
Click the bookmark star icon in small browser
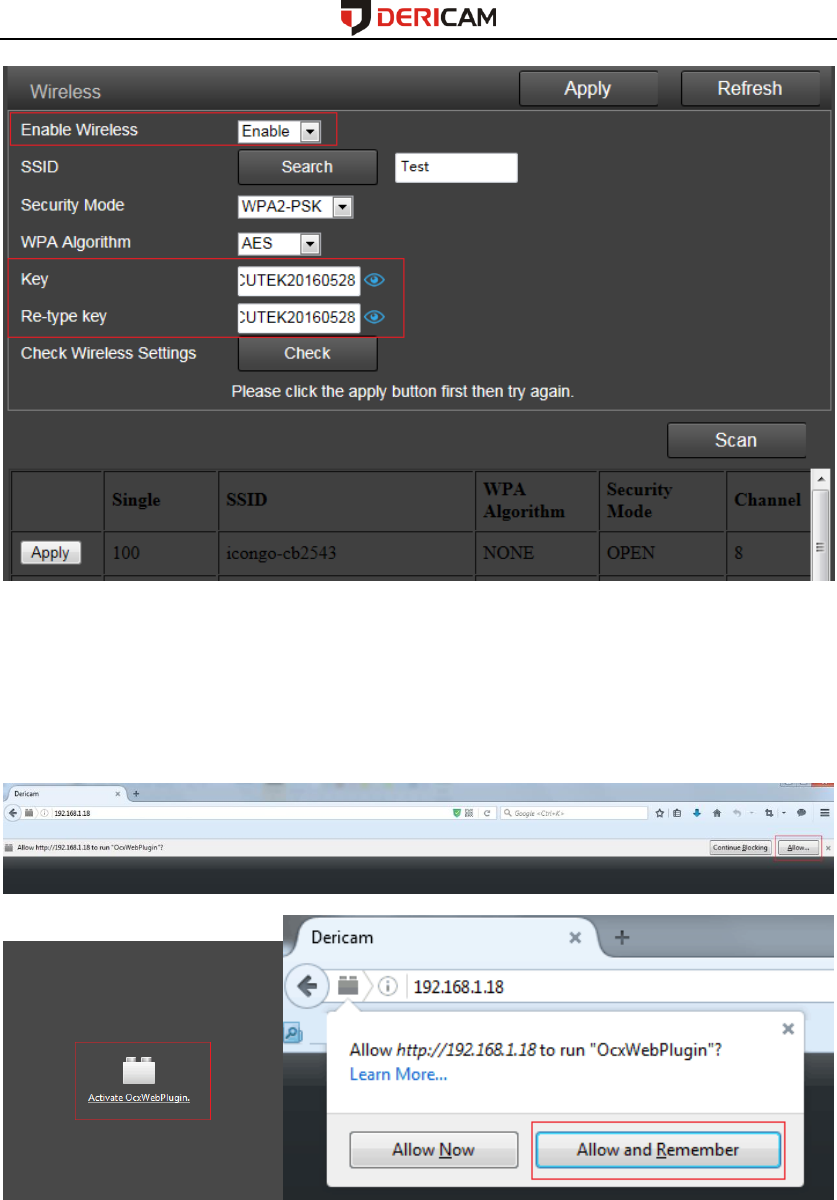(660, 814)
